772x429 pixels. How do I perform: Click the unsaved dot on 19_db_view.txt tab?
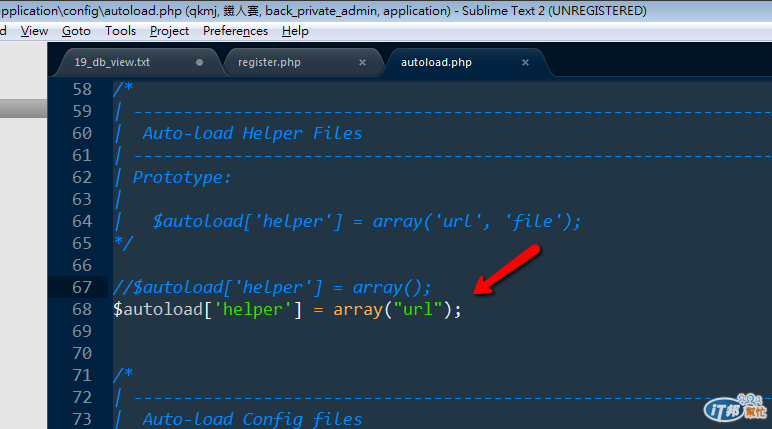click(x=199, y=63)
